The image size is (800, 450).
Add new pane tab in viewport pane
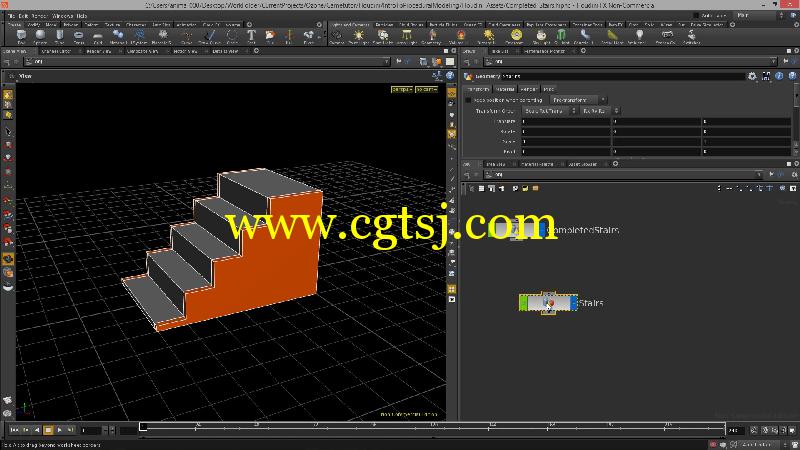point(256,51)
